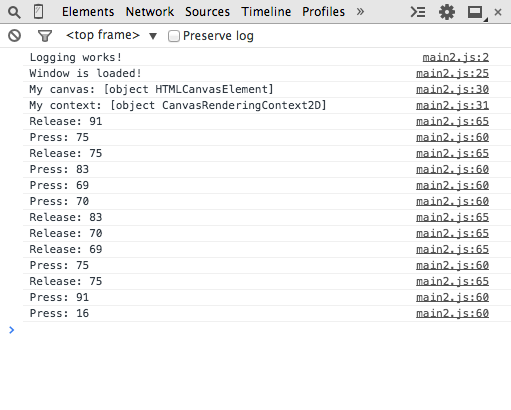
Task: Expand more tabs with the double chevron
Action: 360,12
